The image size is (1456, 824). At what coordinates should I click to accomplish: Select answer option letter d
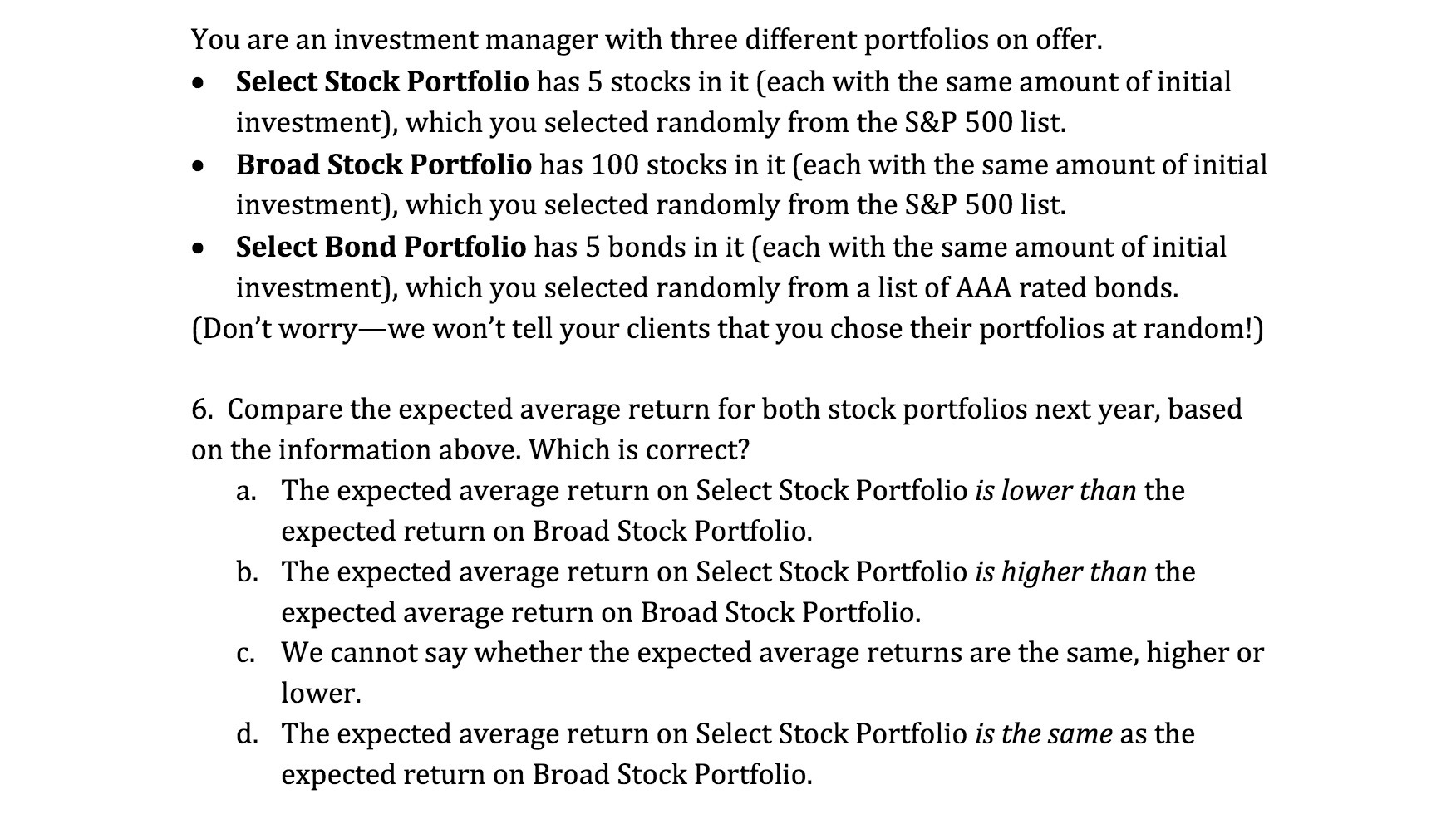[245, 735]
